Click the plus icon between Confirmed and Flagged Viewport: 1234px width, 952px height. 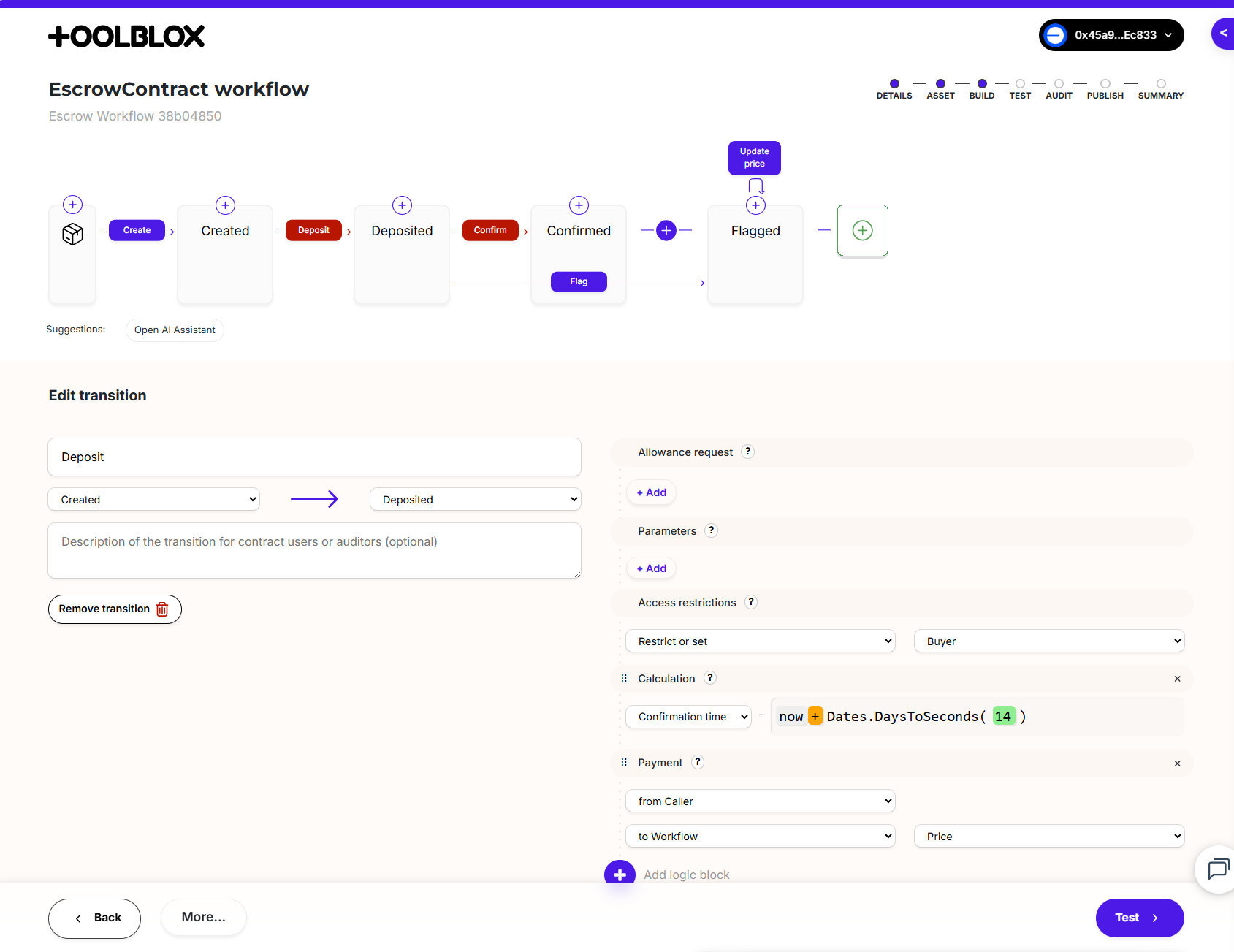(666, 230)
